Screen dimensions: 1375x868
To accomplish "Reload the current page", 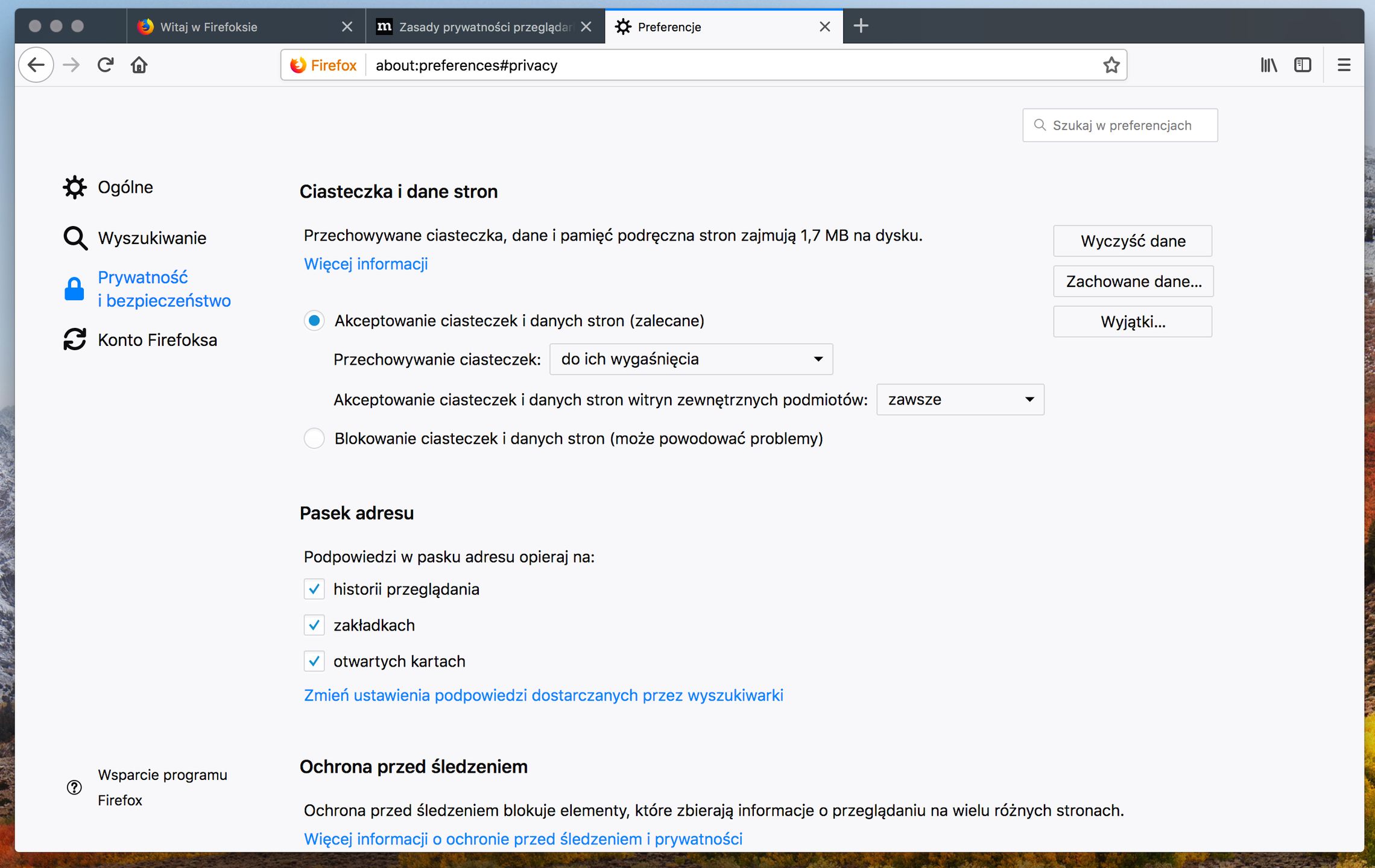I will (x=106, y=65).
